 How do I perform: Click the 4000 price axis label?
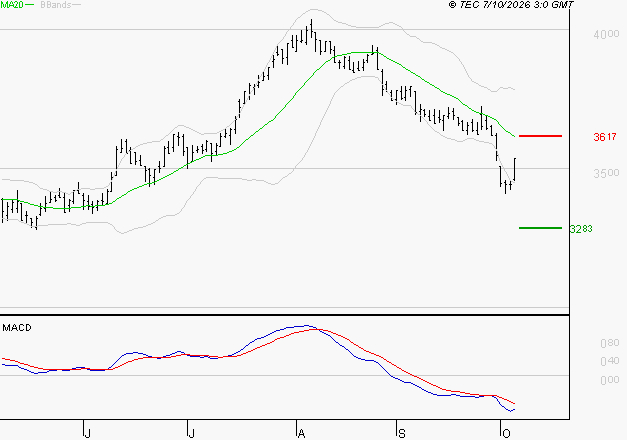[606, 34]
